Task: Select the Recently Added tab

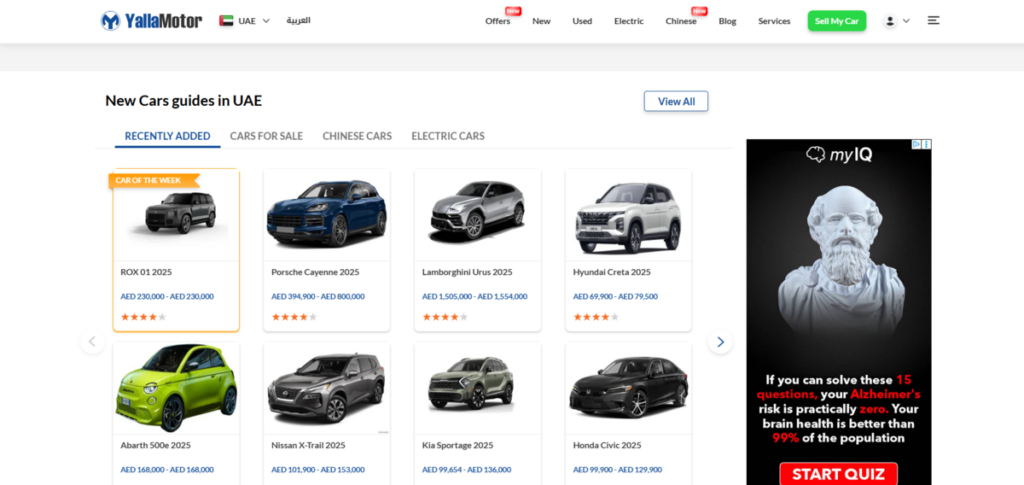Action: [x=167, y=136]
